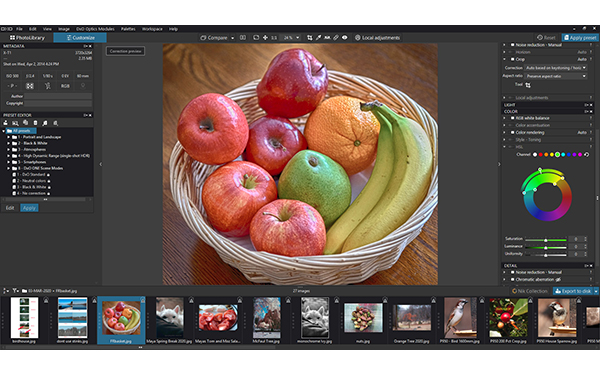Screen dimensions: 600x375
Task: Click Export to disk button
Action: [573, 291]
